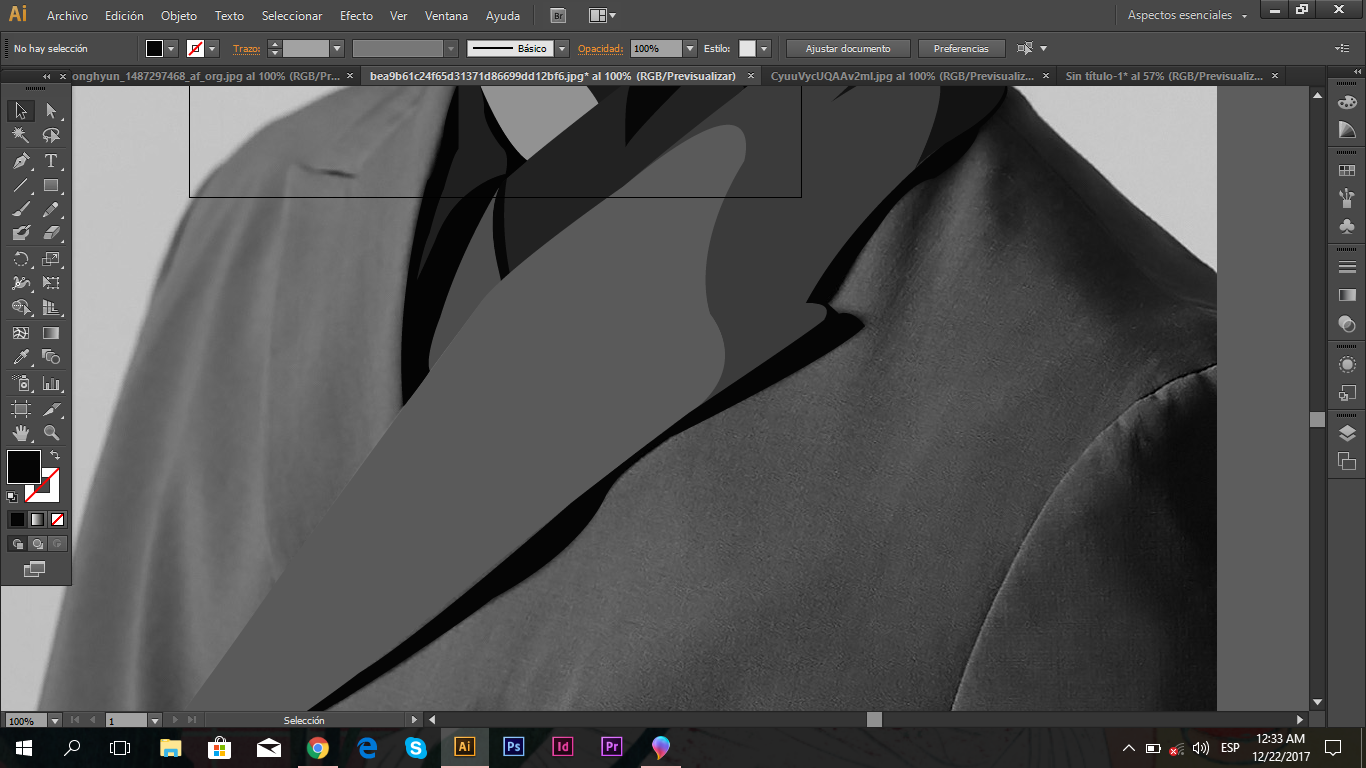Screen dimensions: 1366x768
Task: Select the Rectangle tool
Action: pos(51,185)
